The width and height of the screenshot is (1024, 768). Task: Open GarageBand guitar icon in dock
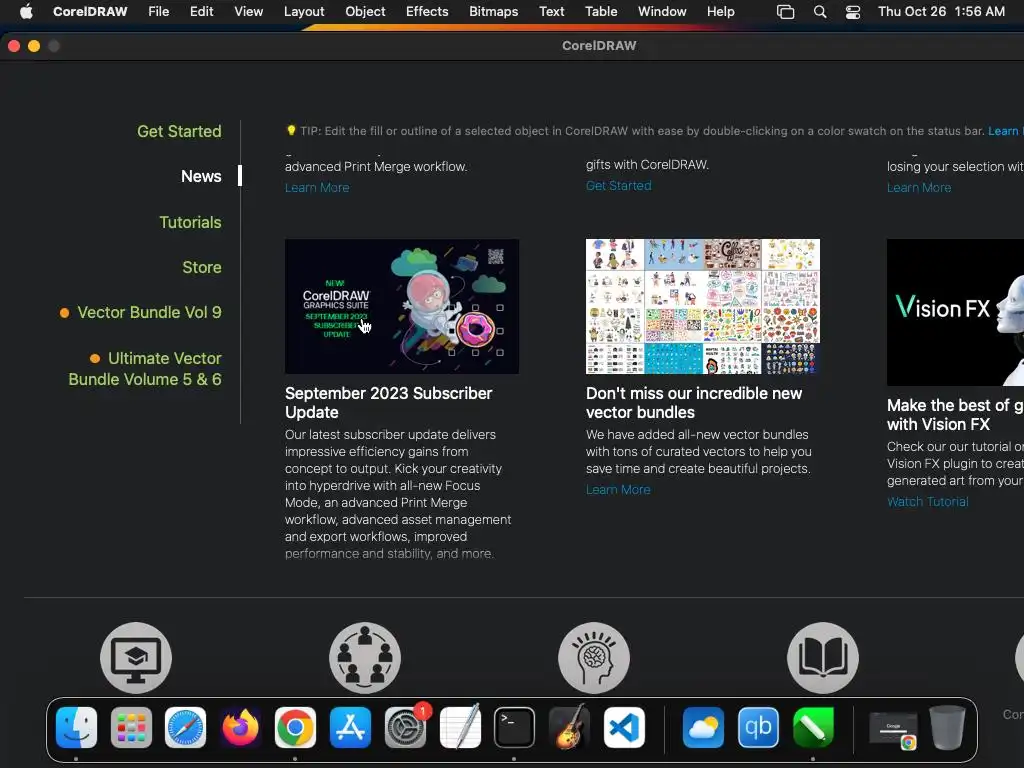[x=569, y=728]
